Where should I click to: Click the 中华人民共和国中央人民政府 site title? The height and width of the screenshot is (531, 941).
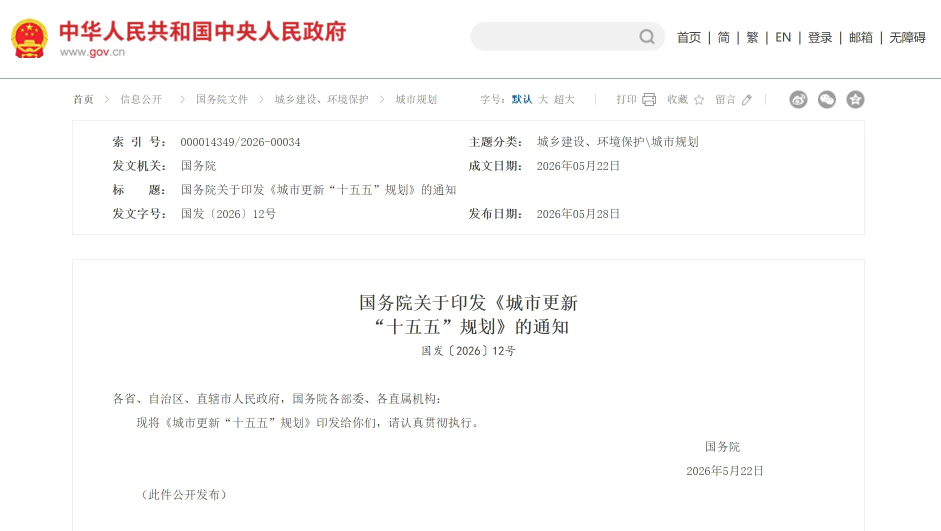pyautogui.click(x=203, y=32)
